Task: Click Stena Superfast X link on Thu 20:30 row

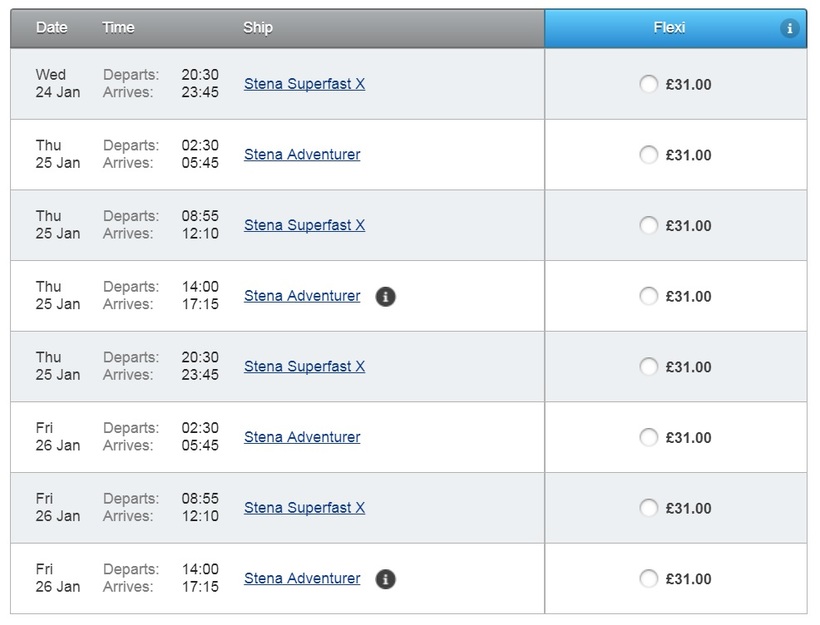Action: 304,366
